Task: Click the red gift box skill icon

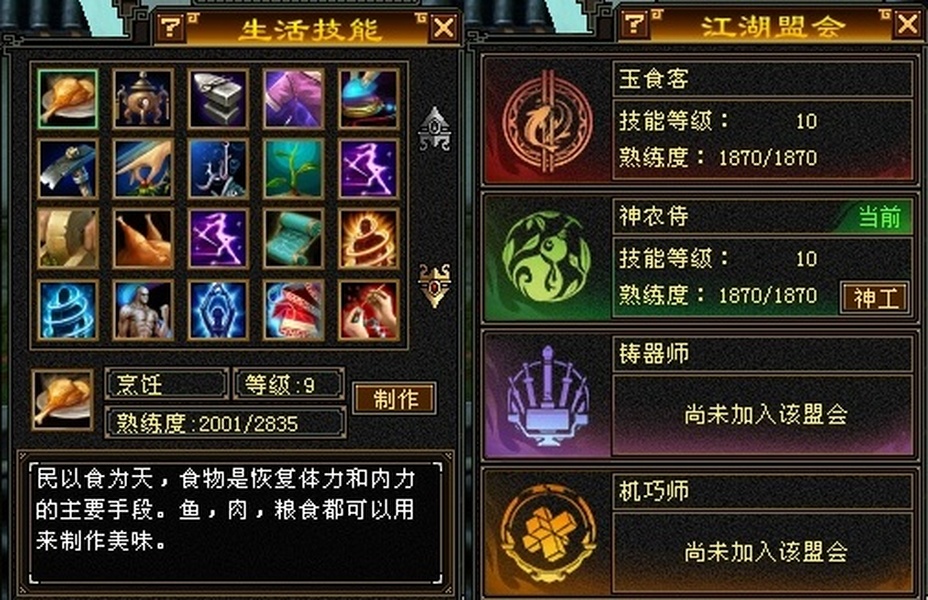Action: tap(293, 310)
